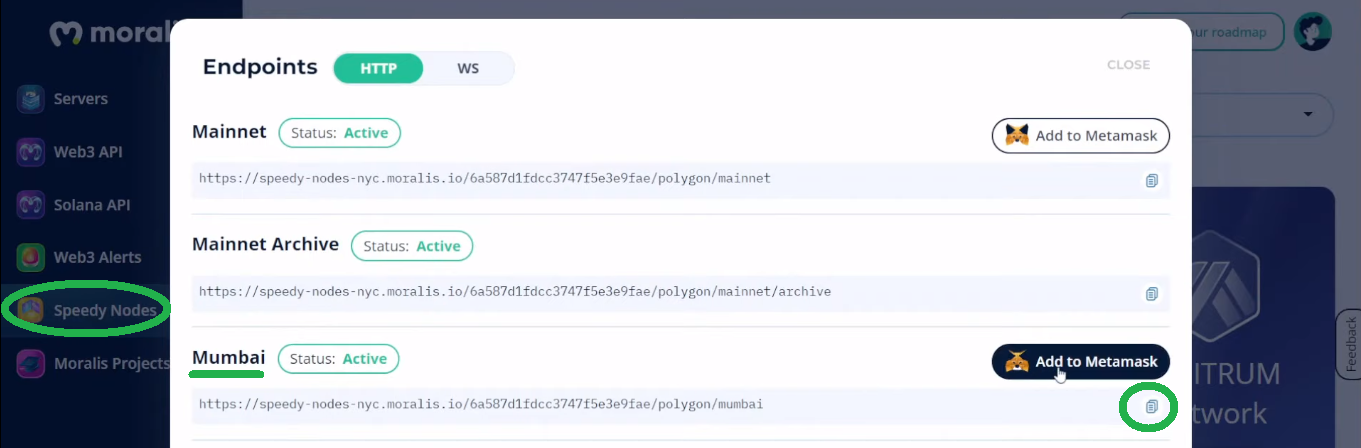Add Mumbai to Metamask

click(1081, 362)
